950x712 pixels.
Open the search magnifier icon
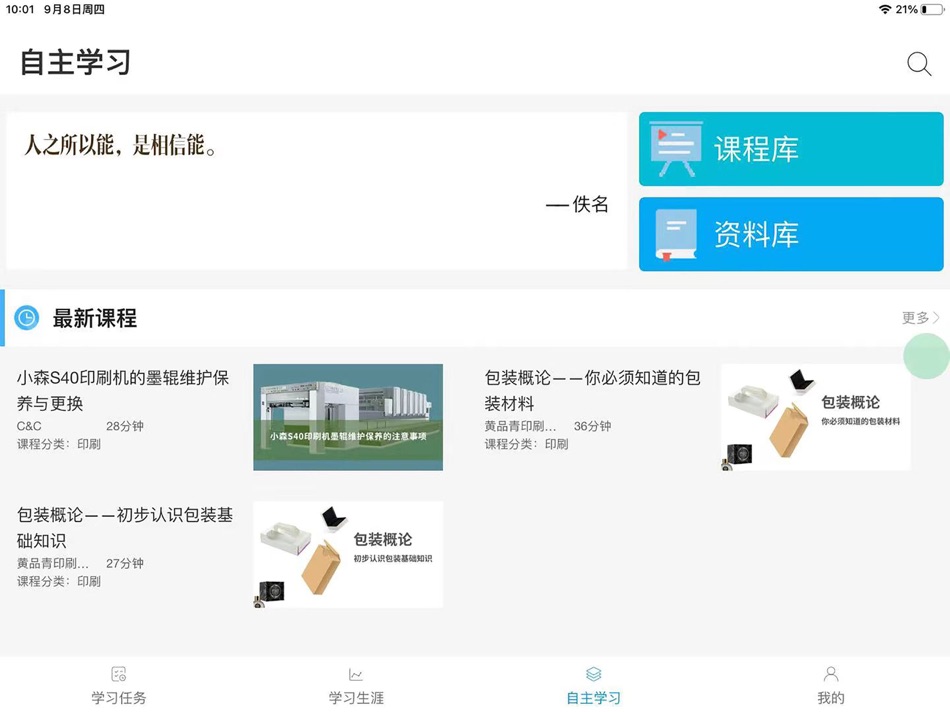(x=919, y=64)
